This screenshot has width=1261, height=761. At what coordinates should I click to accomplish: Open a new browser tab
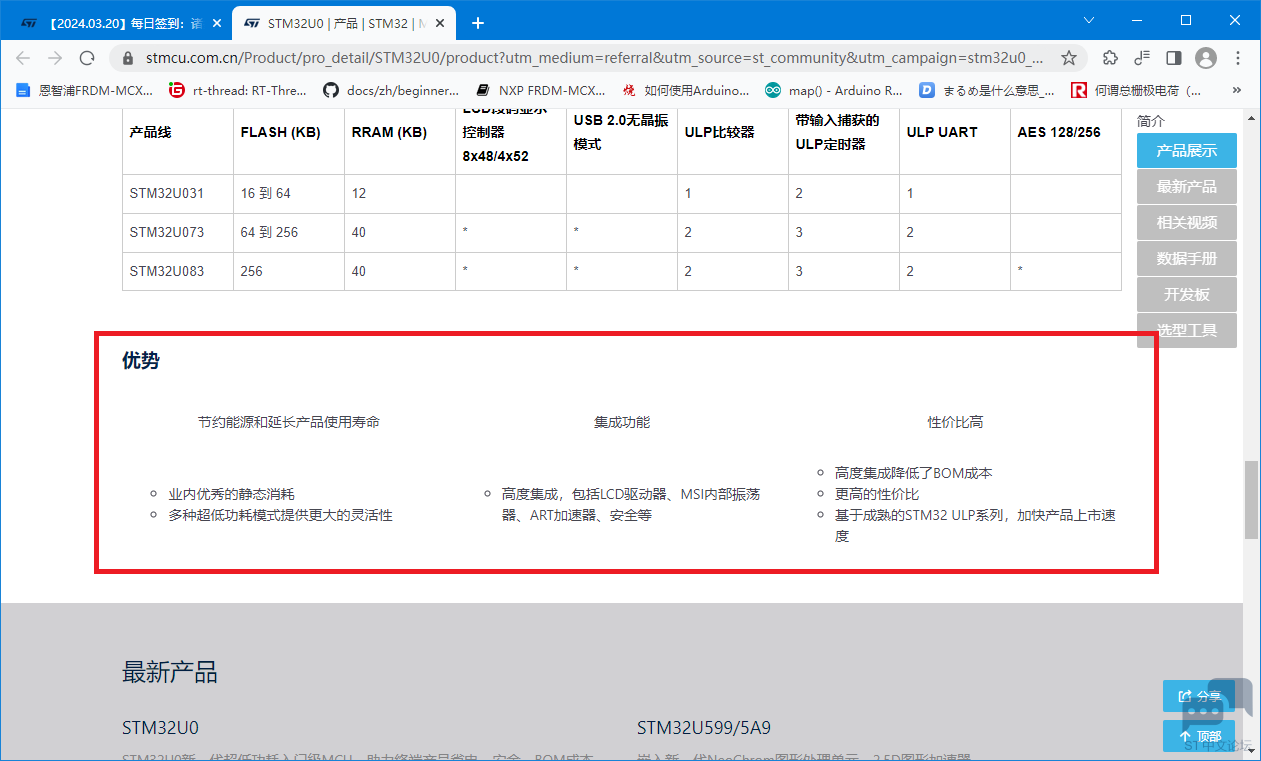(x=478, y=22)
